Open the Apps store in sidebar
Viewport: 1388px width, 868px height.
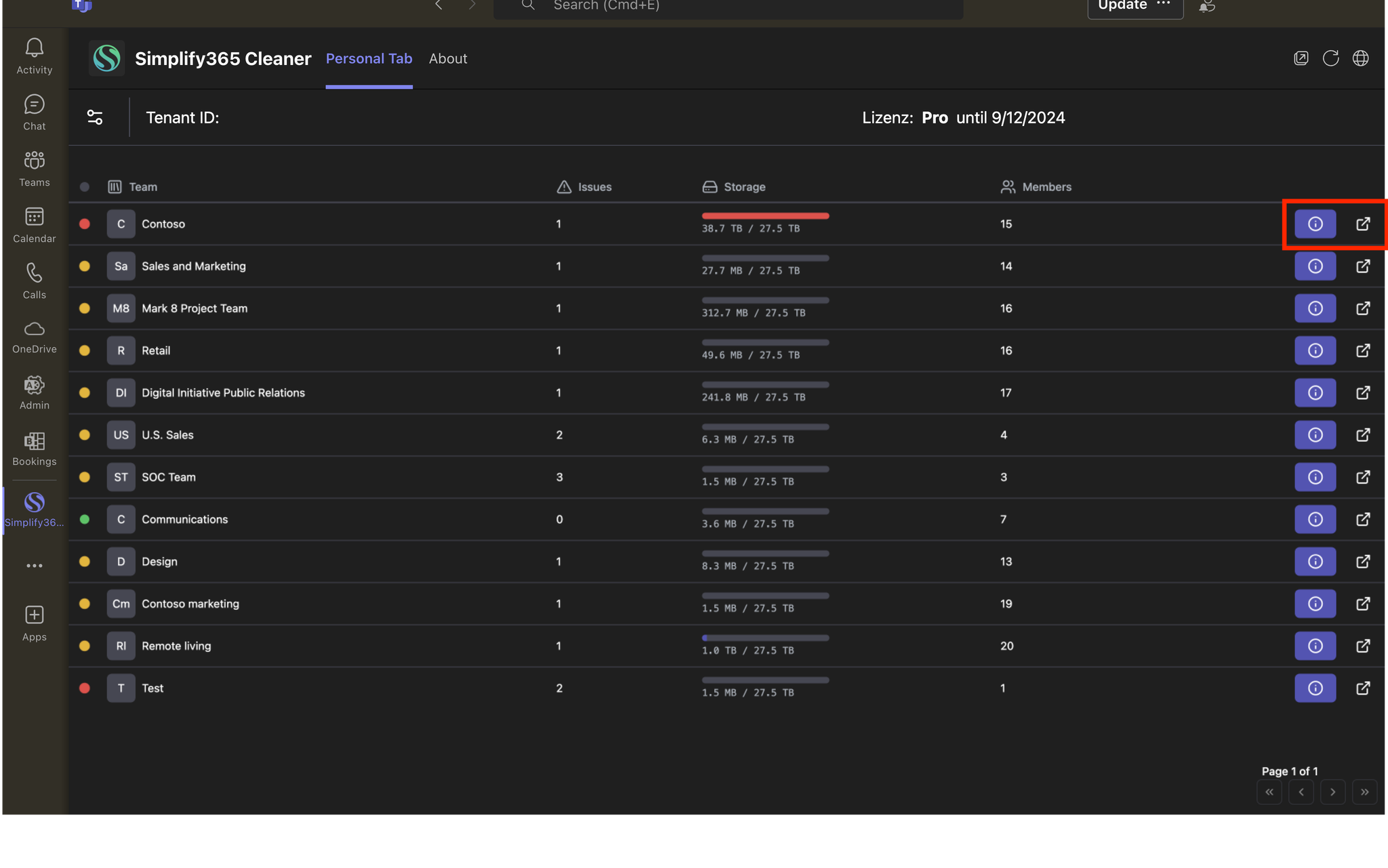point(35,623)
